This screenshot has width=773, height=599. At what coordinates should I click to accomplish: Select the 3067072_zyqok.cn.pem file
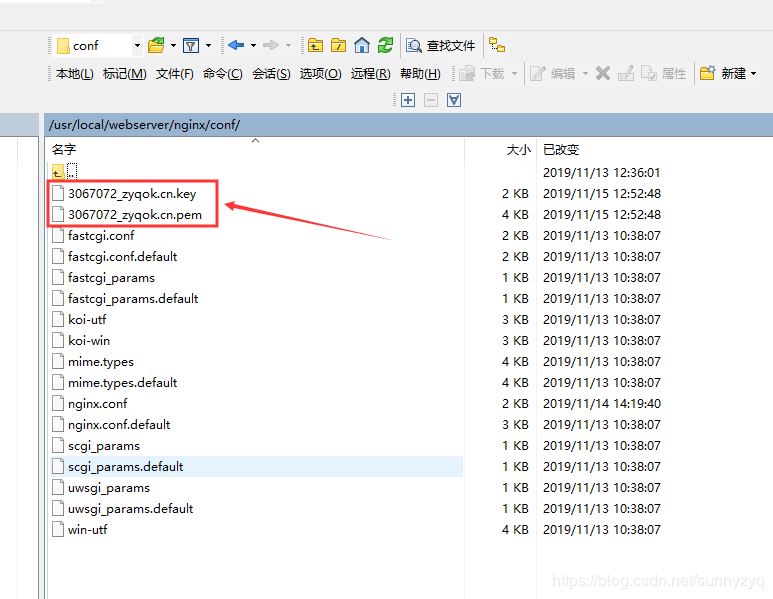point(134,215)
